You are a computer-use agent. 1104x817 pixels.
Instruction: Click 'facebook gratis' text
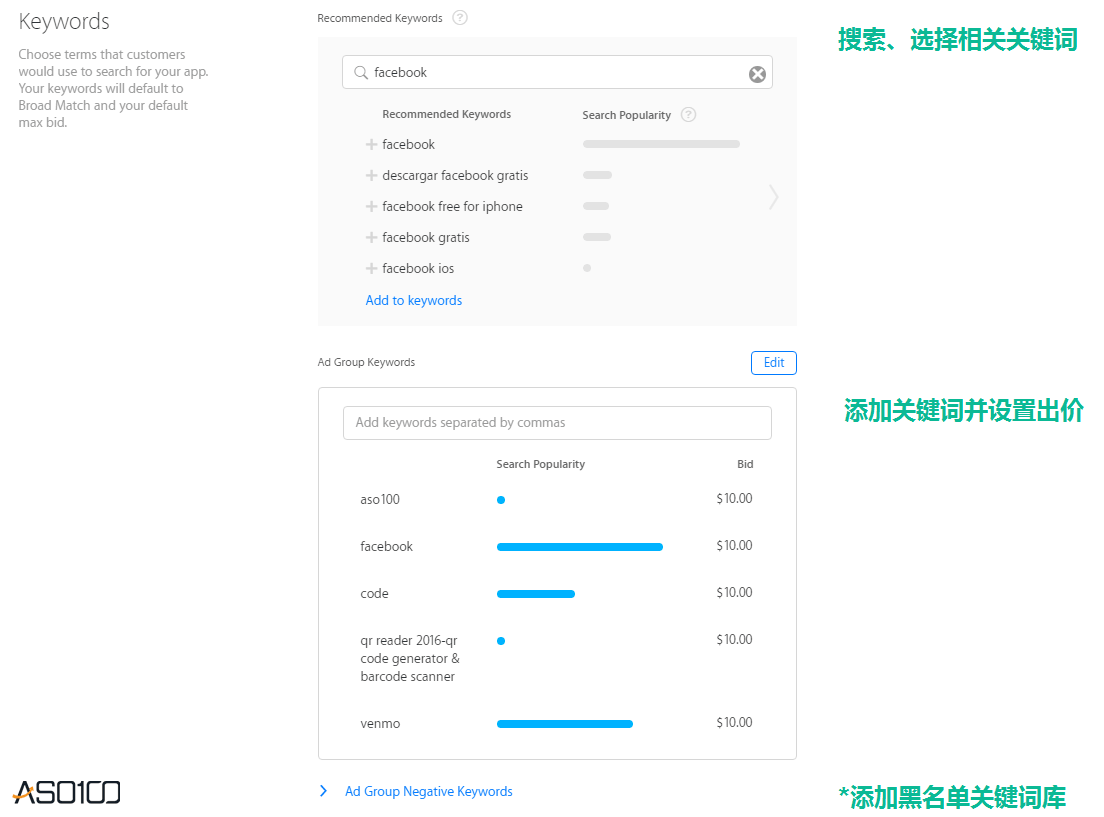[x=425, y=237]
